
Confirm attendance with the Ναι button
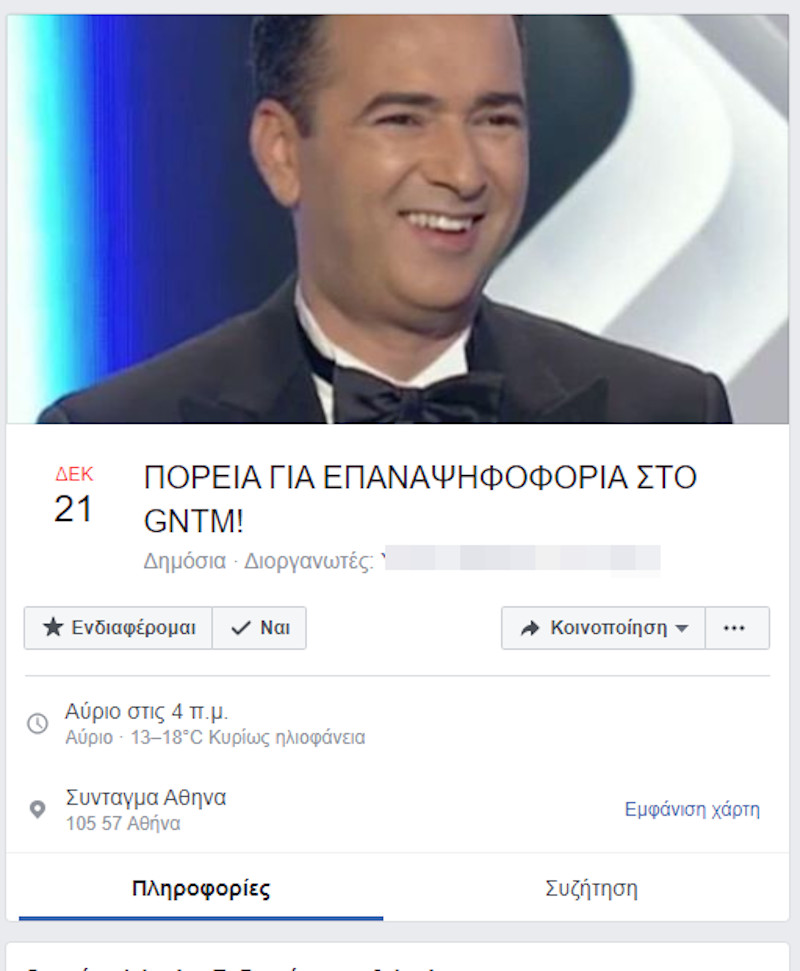pos(259,628)
